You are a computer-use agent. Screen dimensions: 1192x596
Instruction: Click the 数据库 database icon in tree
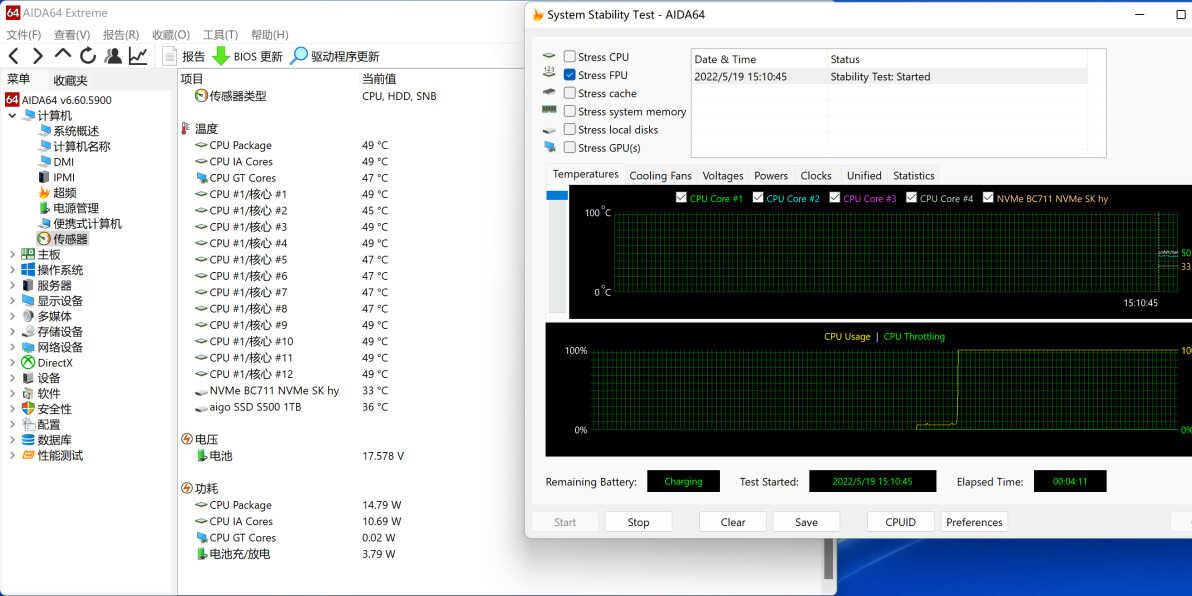(28, 440)
